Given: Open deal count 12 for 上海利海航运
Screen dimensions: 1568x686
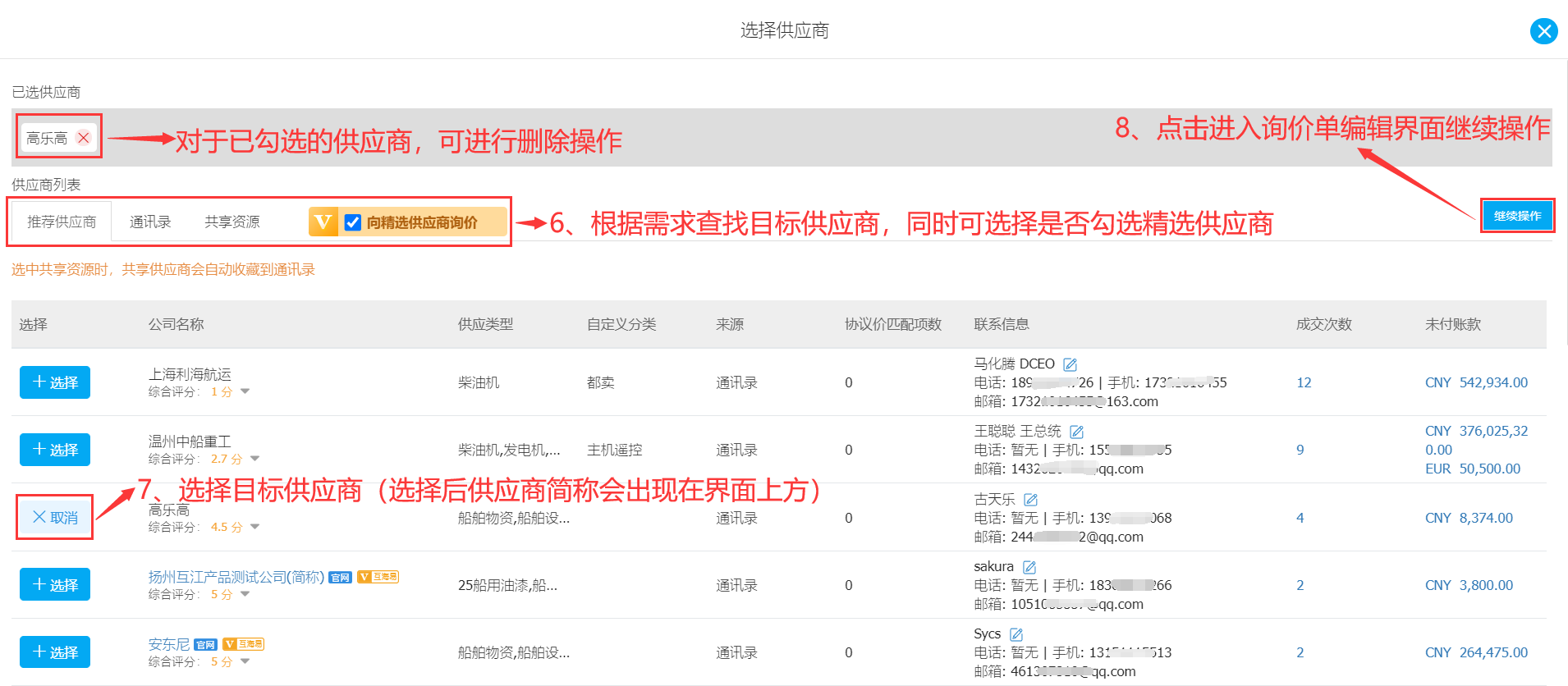Looking at the screenshot, I should point(1304,382).
